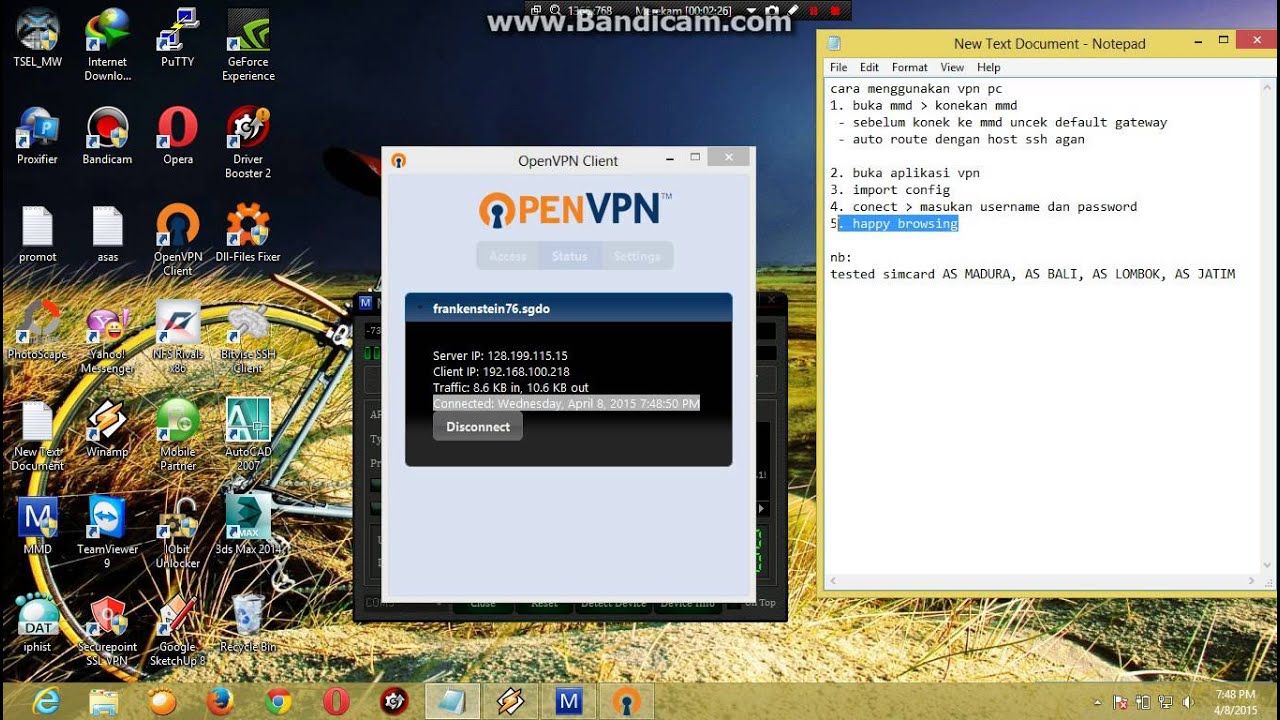
Task: Click the volume icon in system tray
Action: (x=1188, y=703)
